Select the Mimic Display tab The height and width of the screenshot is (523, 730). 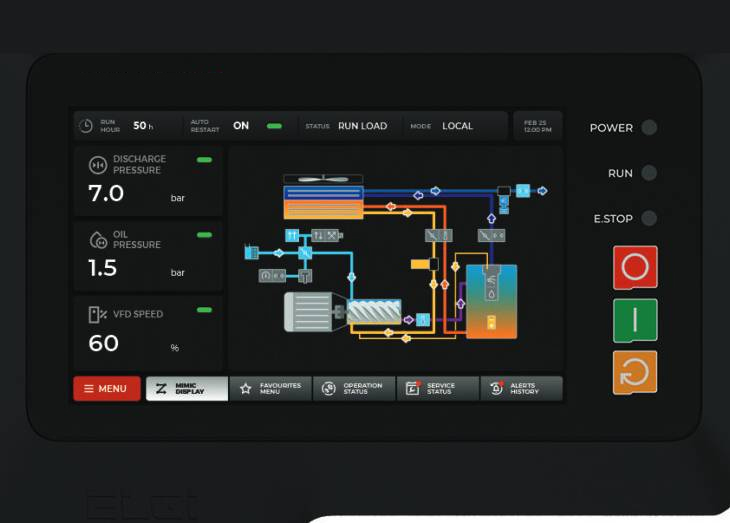click(187, 388)
